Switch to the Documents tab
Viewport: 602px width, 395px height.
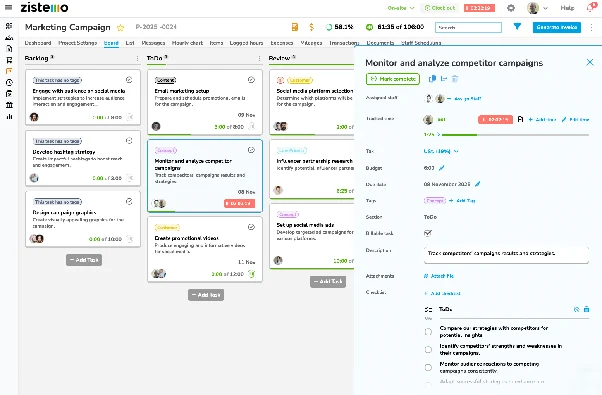[380, 43]
